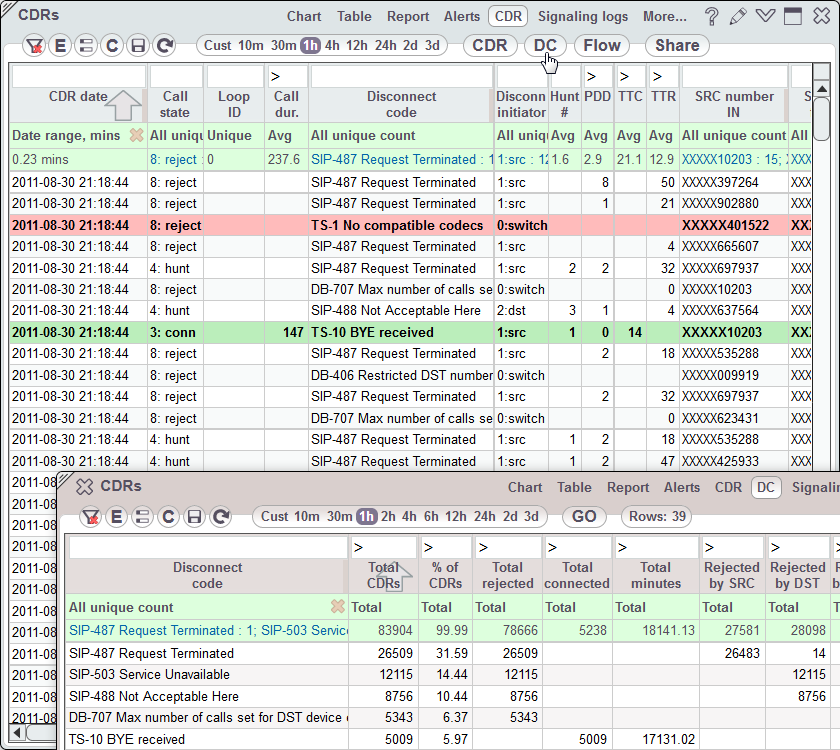The image size is (840, 750).
Task: Select the filter funnel icon
Action: point(34,45)
